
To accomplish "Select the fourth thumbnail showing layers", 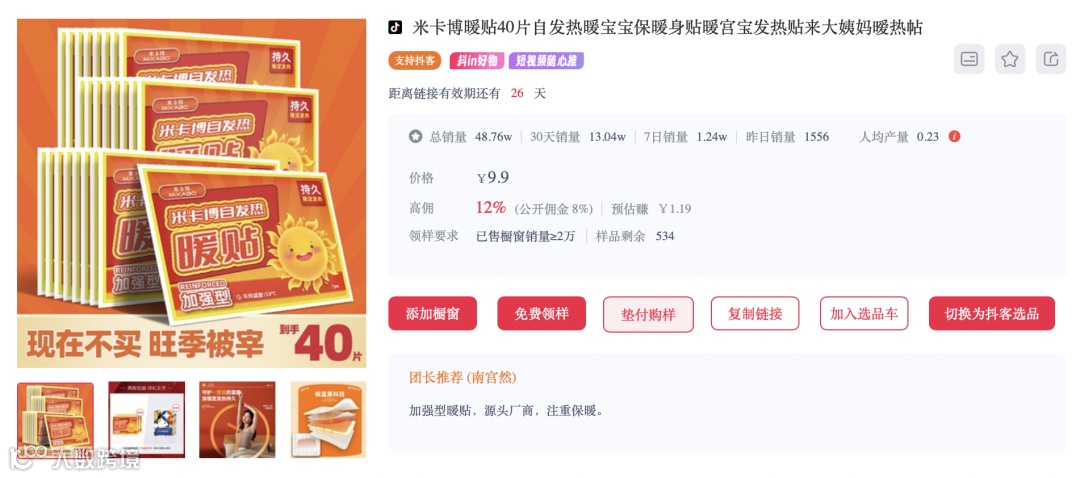I will pos(329,420).
